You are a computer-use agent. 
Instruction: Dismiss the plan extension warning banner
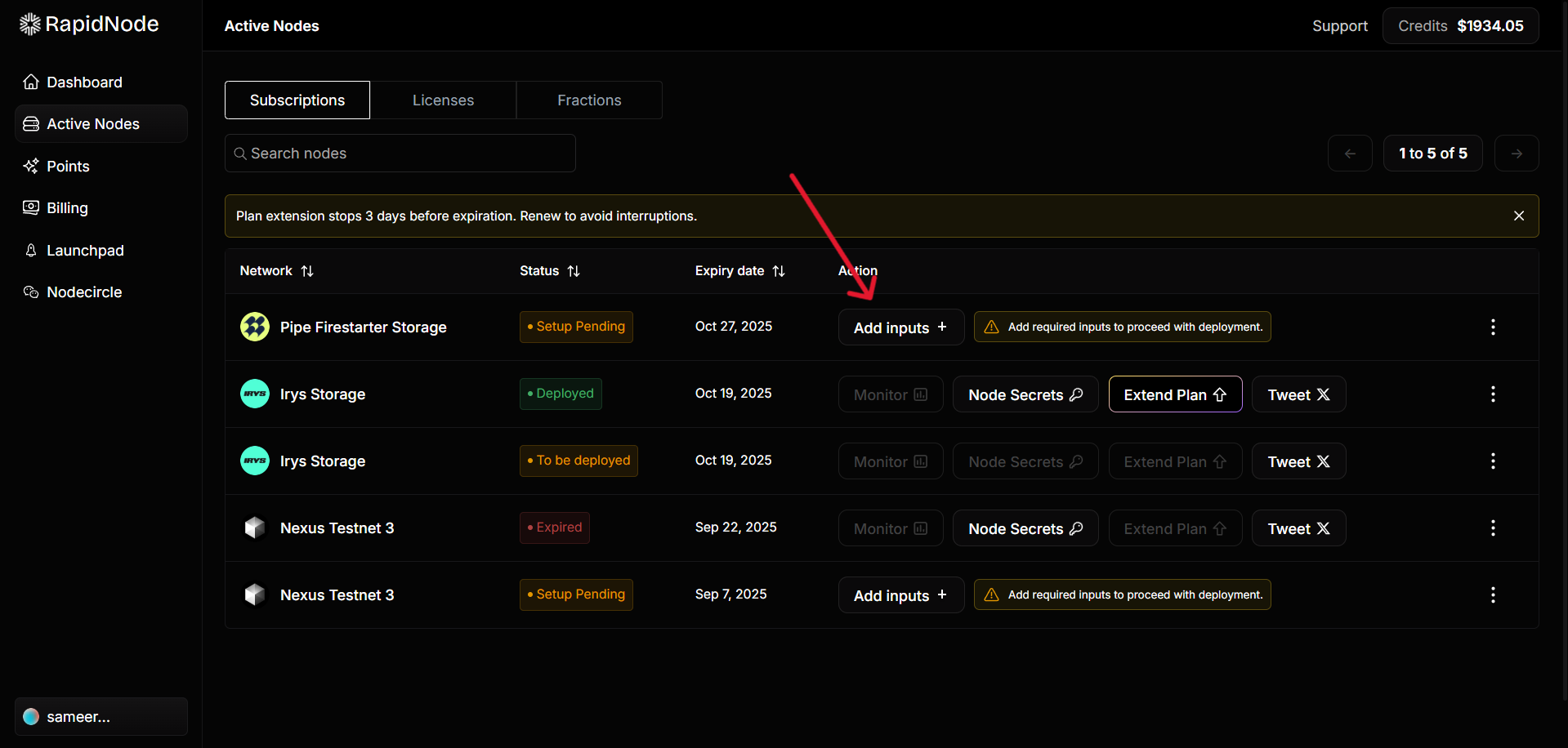pos(1518,216)
